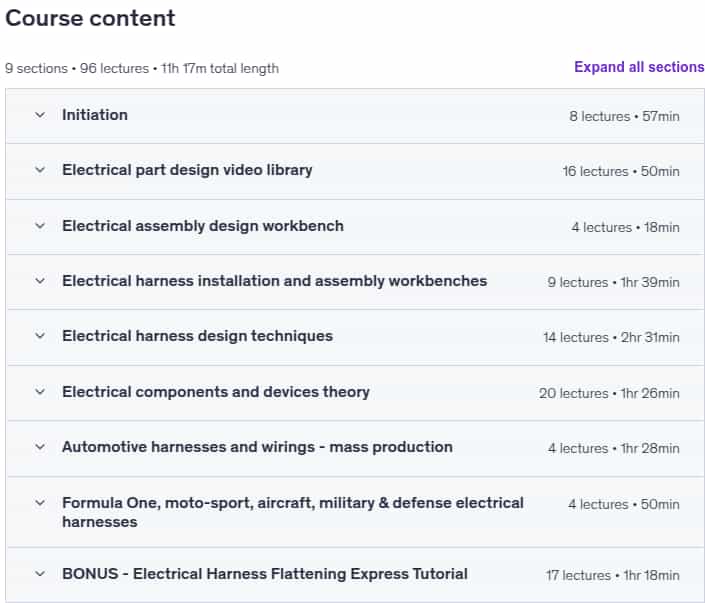The width and height of the screenshot is (705, 603).
Task: Open Electrical part design video library title
Action: click(187, 170)
